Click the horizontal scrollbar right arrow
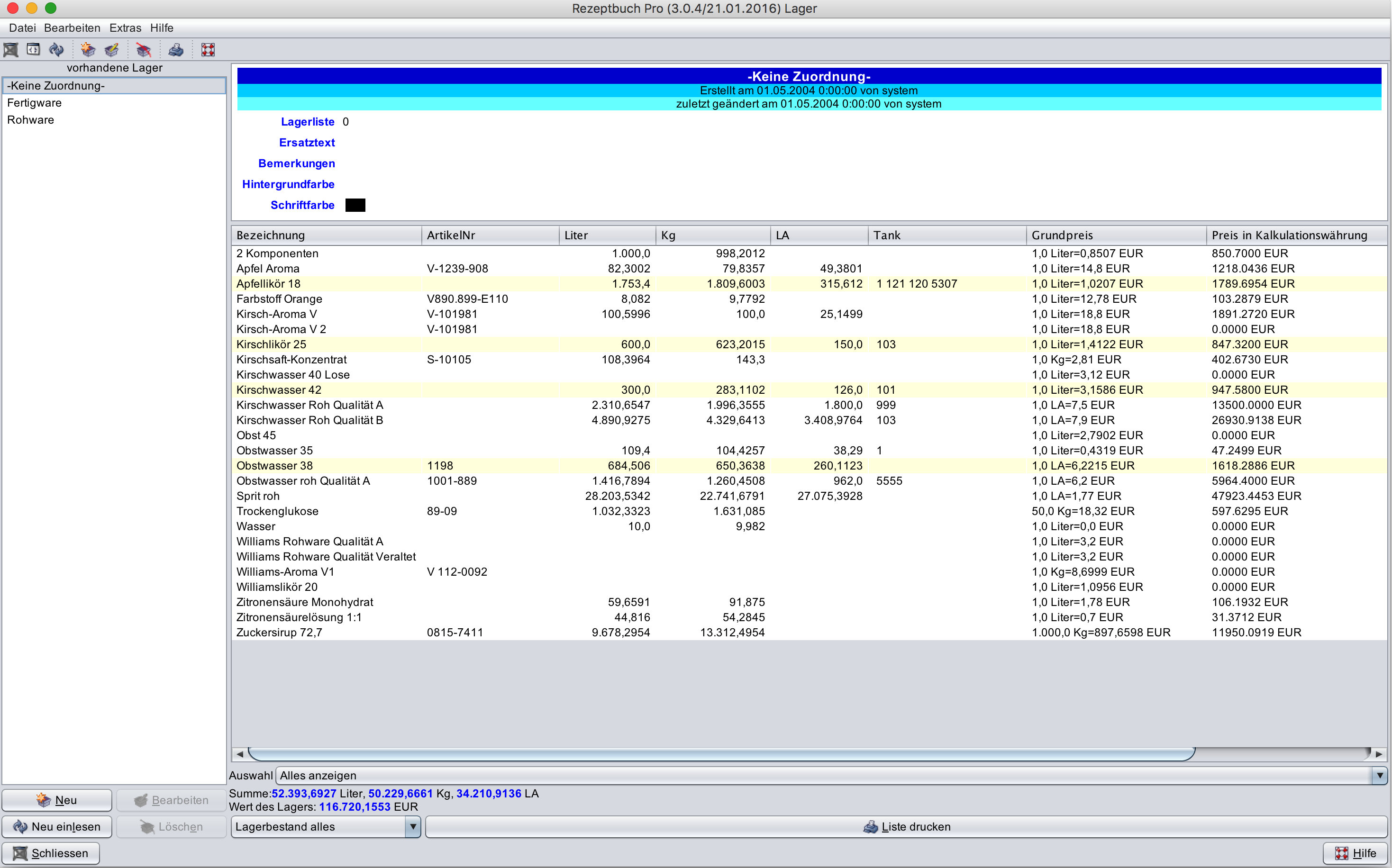Viewport: 1392px width, 868px height. (1378, 754)
